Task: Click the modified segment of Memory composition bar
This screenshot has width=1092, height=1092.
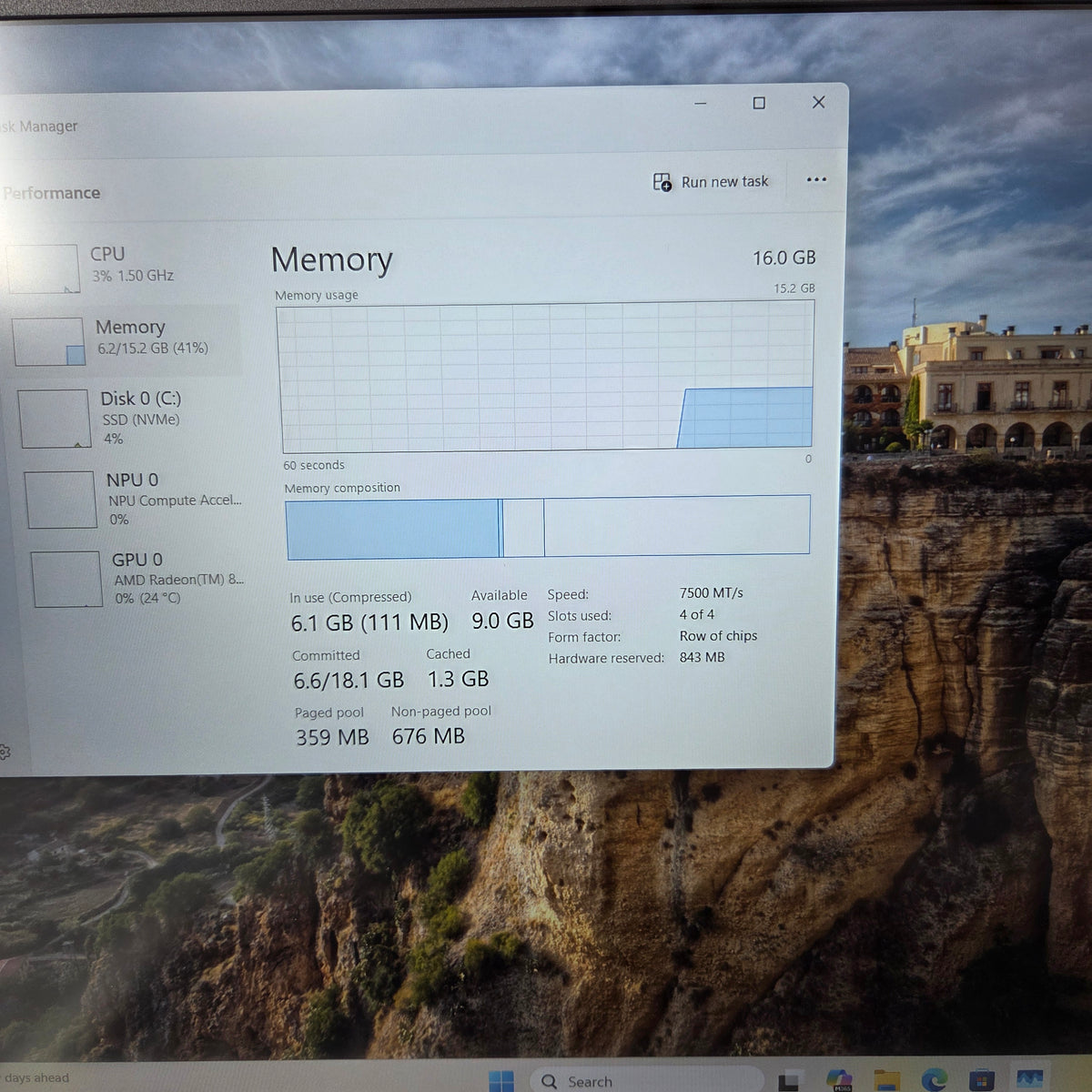Action: click(x=500, y=528)
